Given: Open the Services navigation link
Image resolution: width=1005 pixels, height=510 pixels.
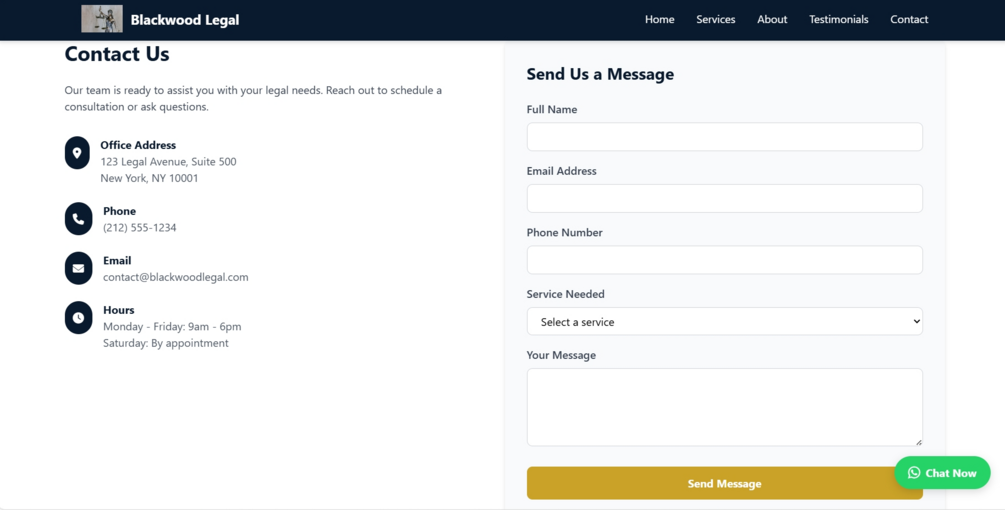Looking at the screenshot, I should tap(715, 19).
